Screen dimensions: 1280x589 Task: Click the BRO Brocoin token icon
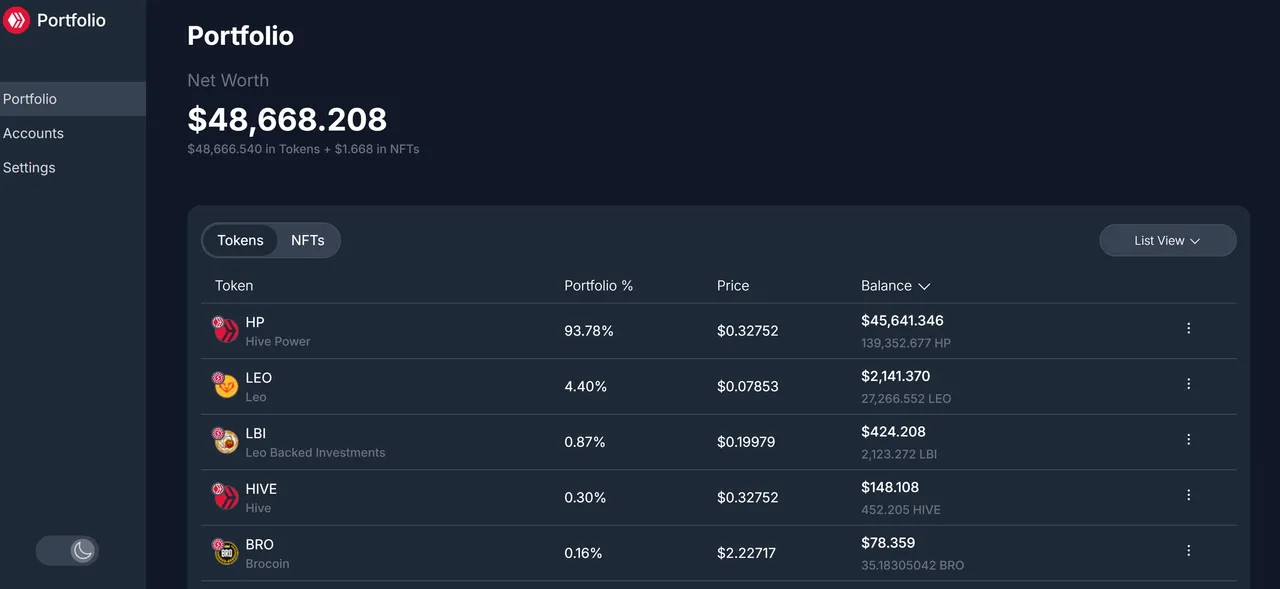click(x=226, y=552)
